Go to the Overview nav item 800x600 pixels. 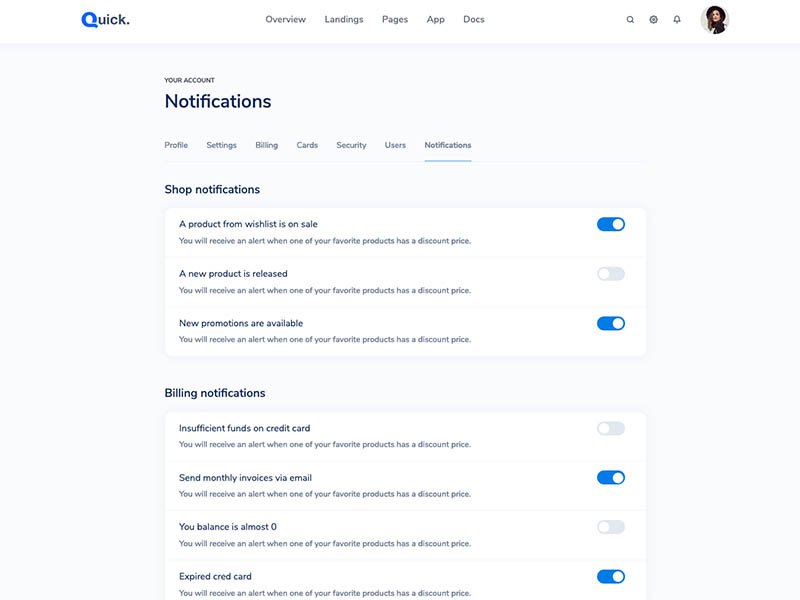(286, 19)
